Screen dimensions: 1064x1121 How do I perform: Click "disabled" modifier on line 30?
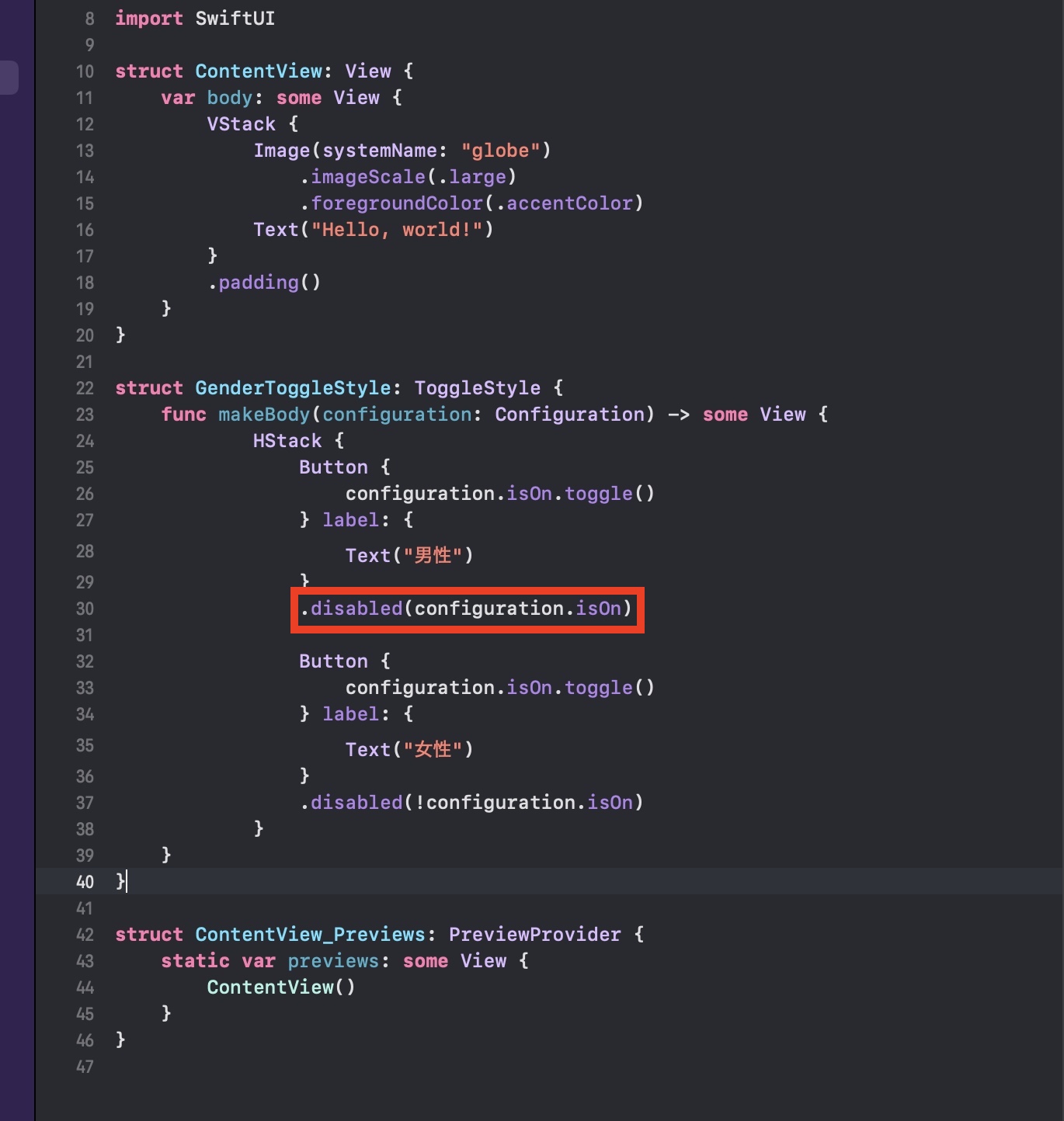coord(356,609)
